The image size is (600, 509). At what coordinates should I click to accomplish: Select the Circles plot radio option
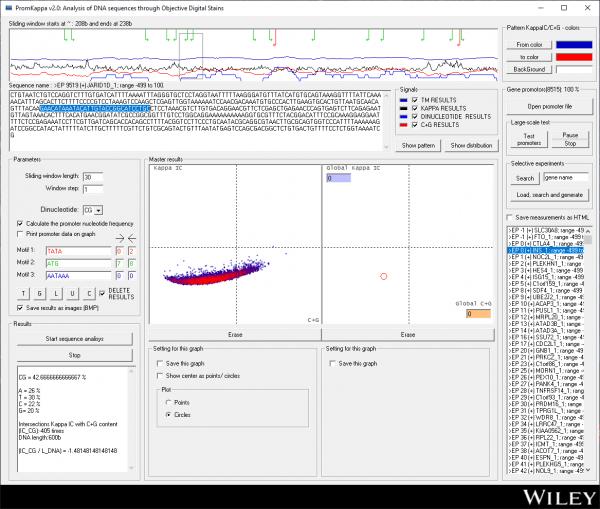click(x=168, y=415)
